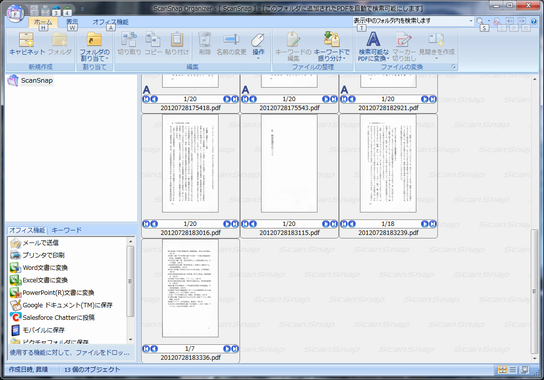The image size is (544, 380).
Task: Click the 切り取り cut icon
Action: click(x=129, y=44)
